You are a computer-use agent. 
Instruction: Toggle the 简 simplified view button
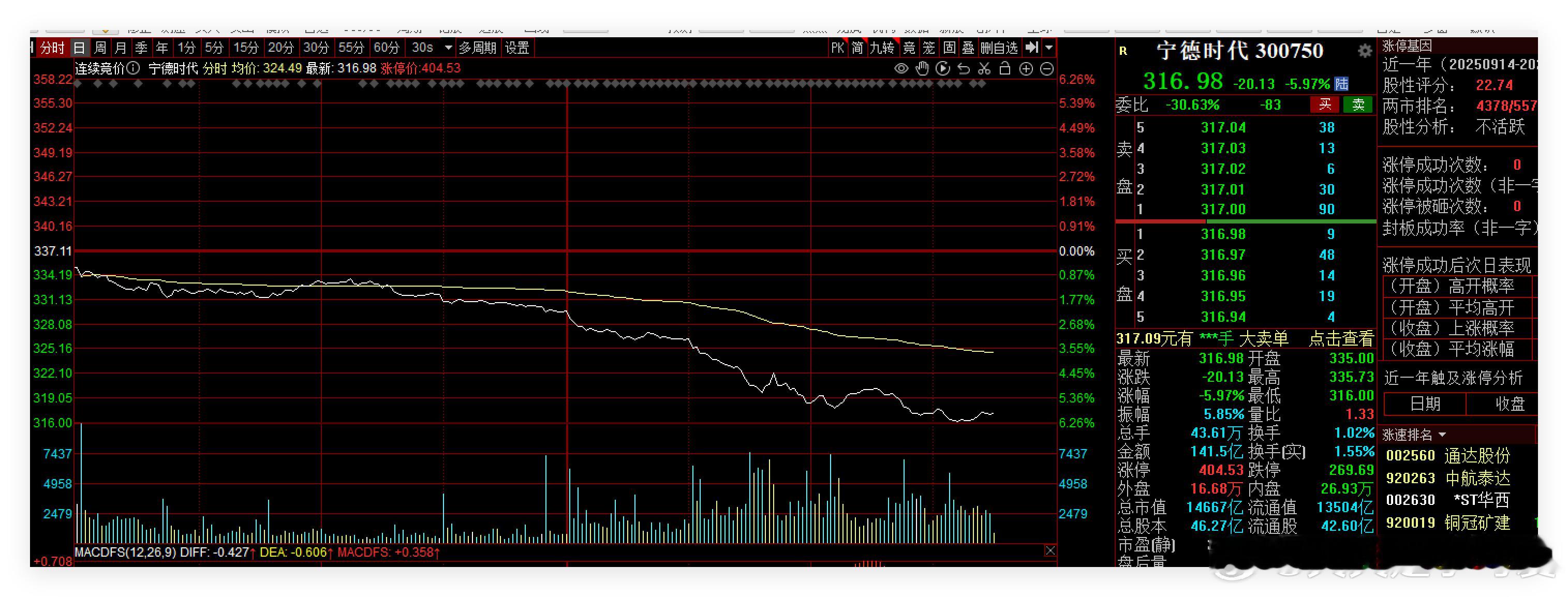857,48
